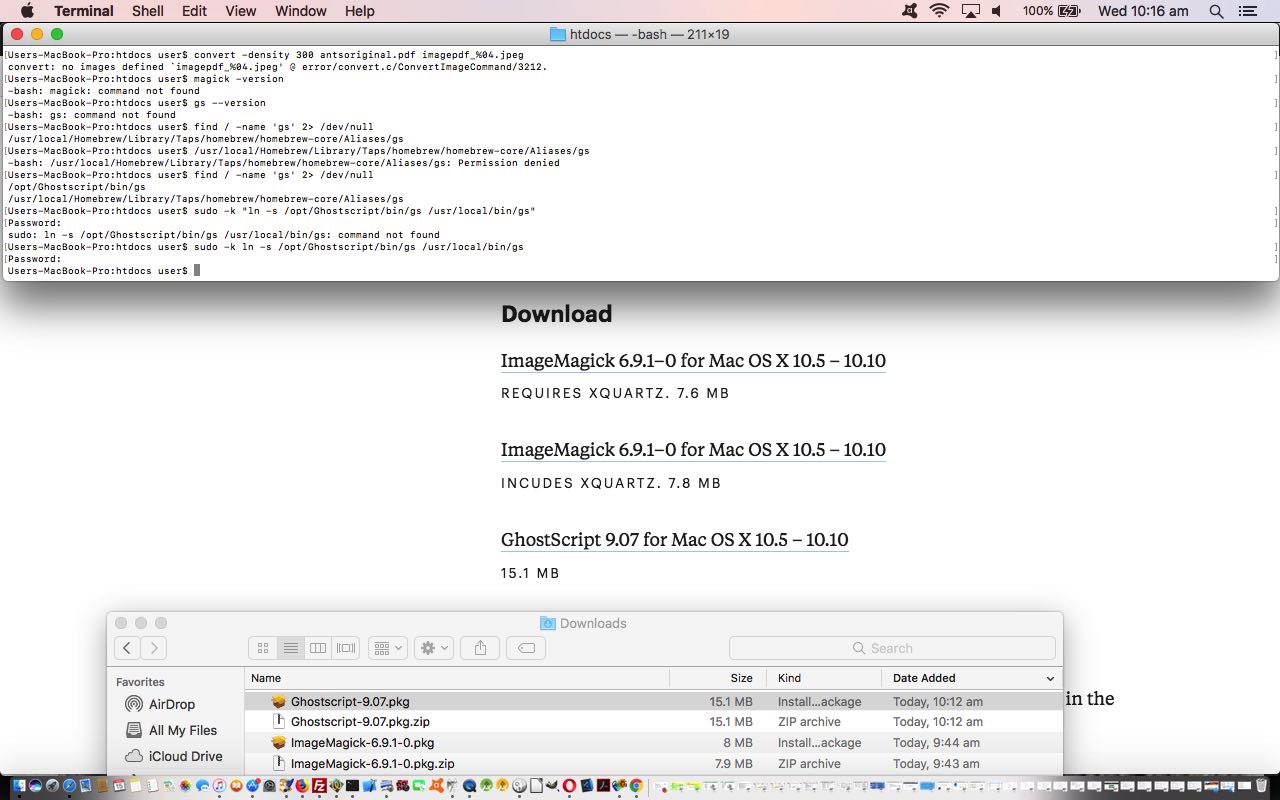Click the 15.1 MB size of Ghostscript-9.07.pkg.zip
1280x800 pixels.
[731, 721]
